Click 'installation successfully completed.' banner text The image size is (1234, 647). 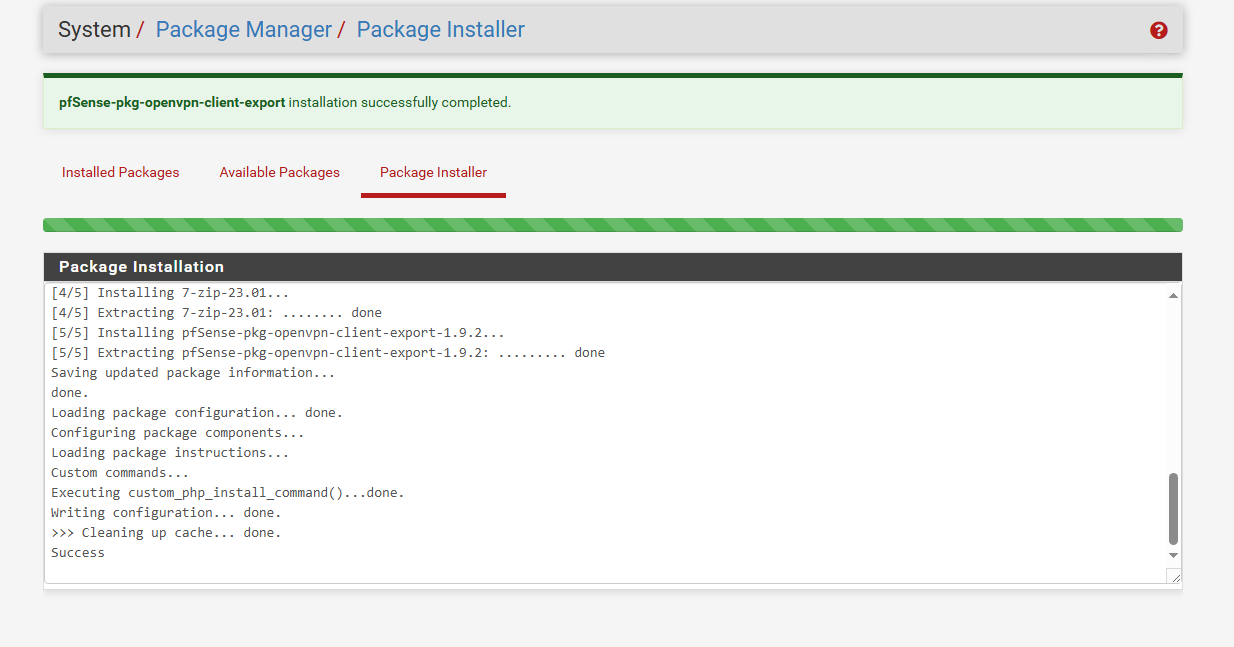click(x=400, y=102)
